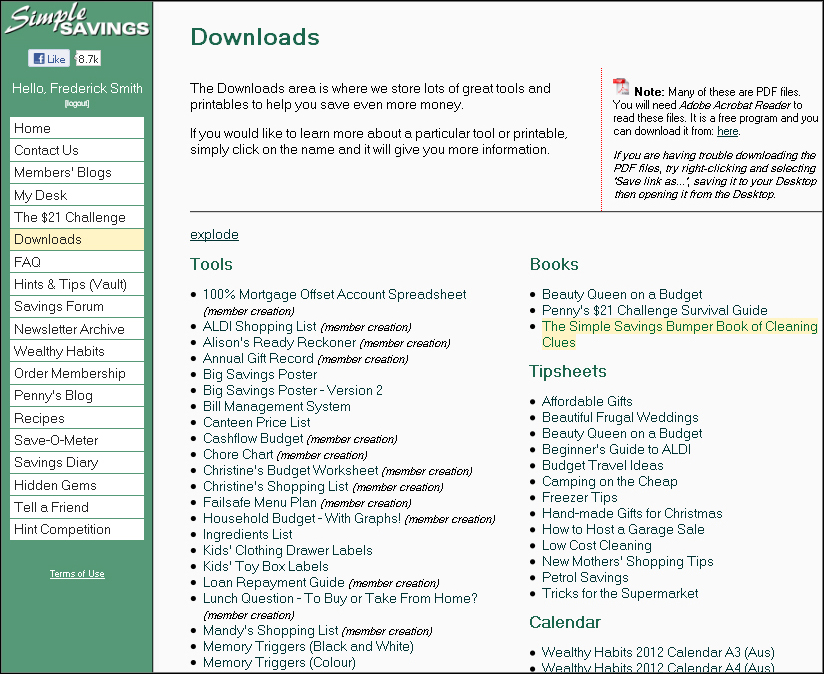Open Beginner's Guide to ALDI
824x674 pixels.
coord(616,450)
